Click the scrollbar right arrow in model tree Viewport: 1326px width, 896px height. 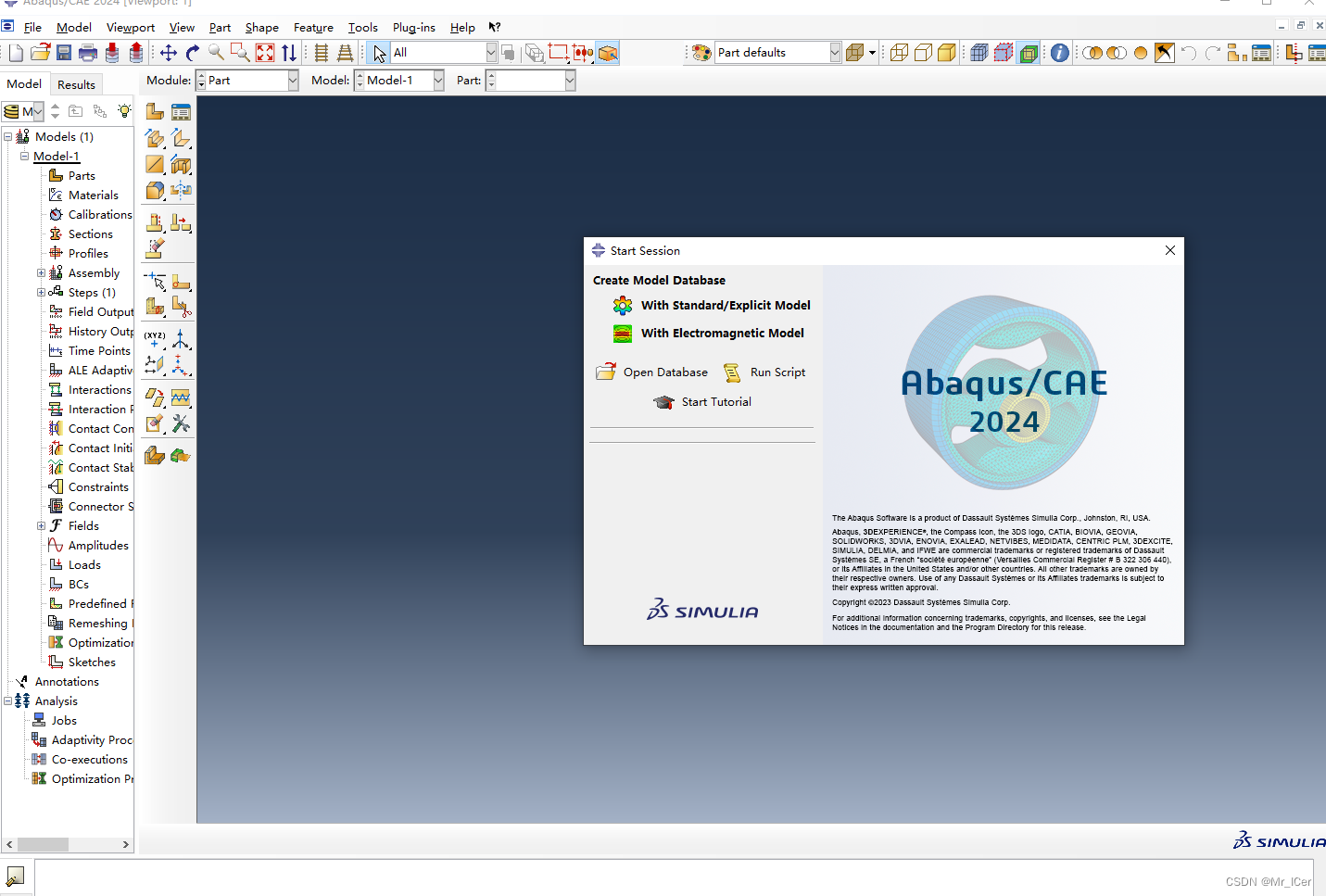125,844
